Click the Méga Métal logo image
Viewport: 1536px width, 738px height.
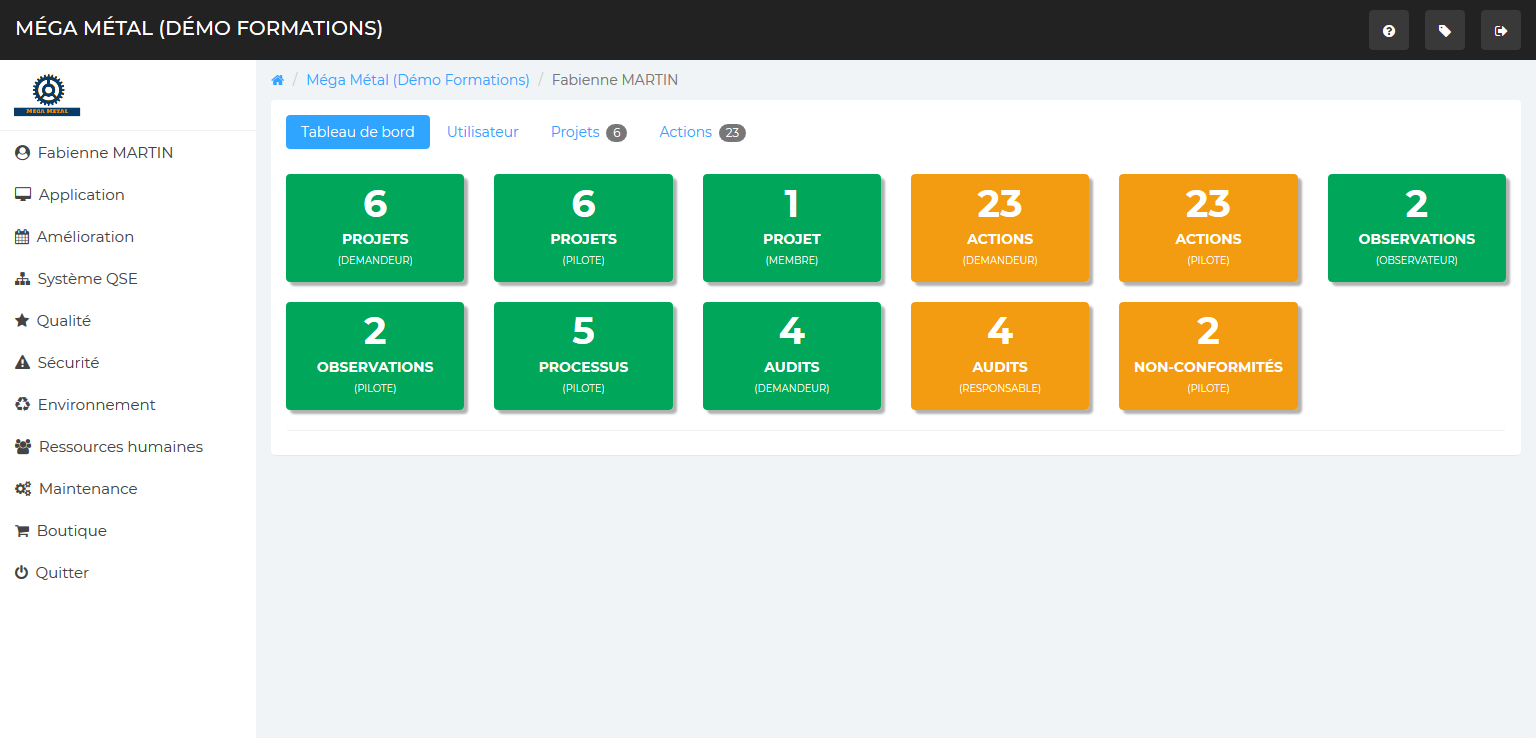pos(47,95)
